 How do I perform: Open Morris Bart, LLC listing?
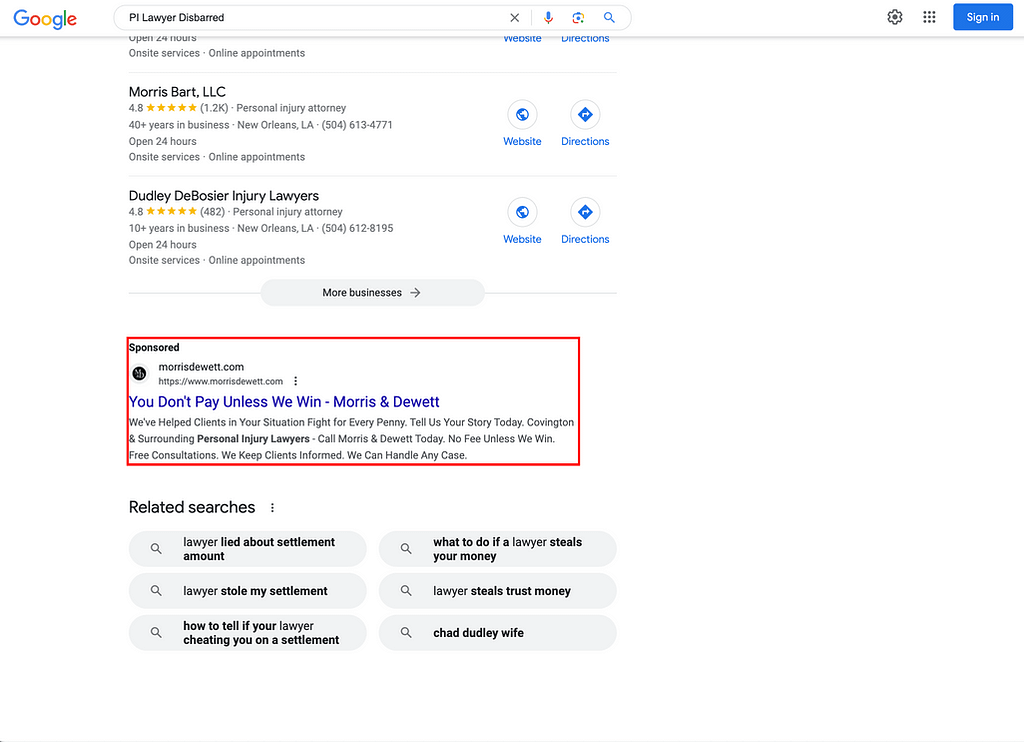tap(177, 92)
